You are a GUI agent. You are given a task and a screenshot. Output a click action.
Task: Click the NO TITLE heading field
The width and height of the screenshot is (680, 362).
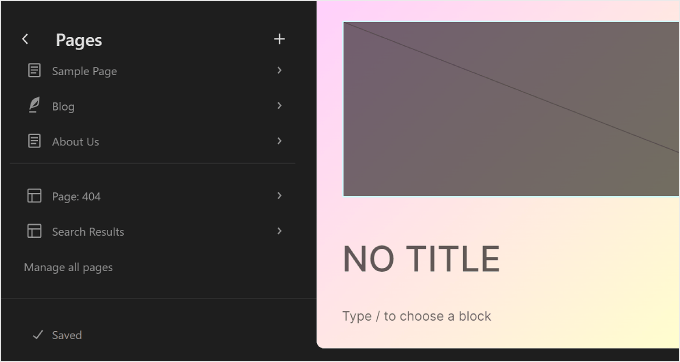[421, 259]
